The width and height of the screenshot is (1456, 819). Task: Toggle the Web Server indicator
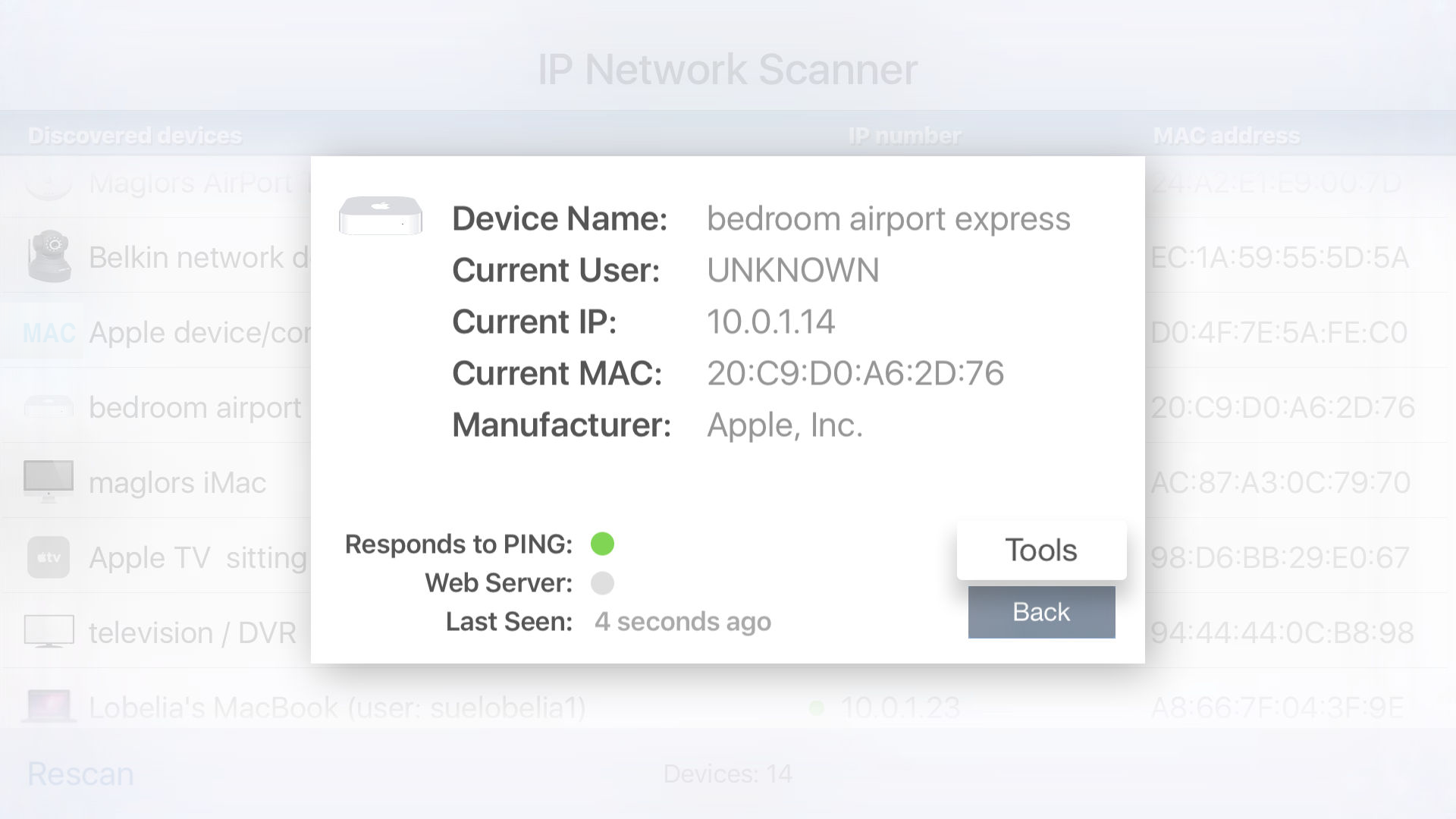[603, 582]
